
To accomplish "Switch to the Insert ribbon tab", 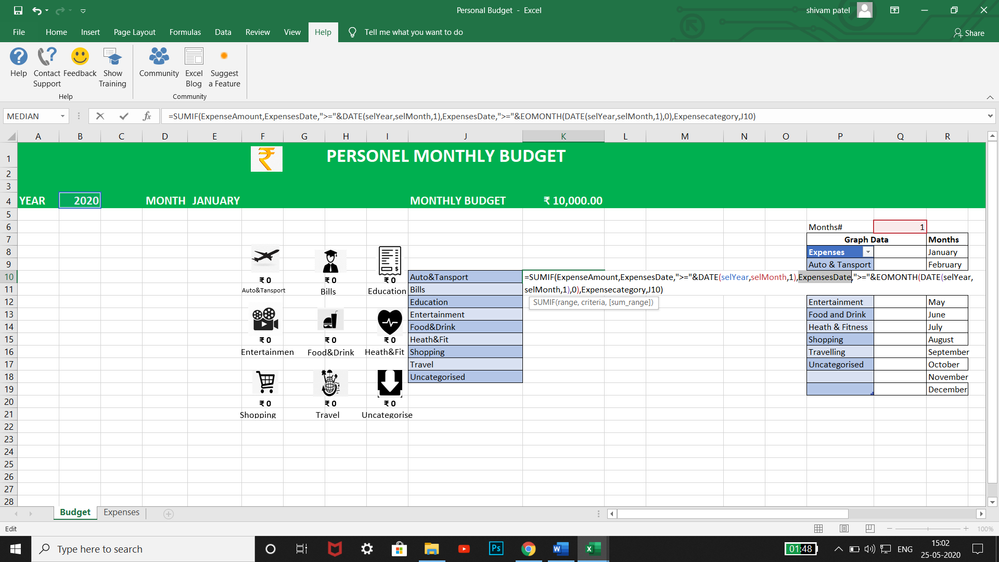I will 90,32.
